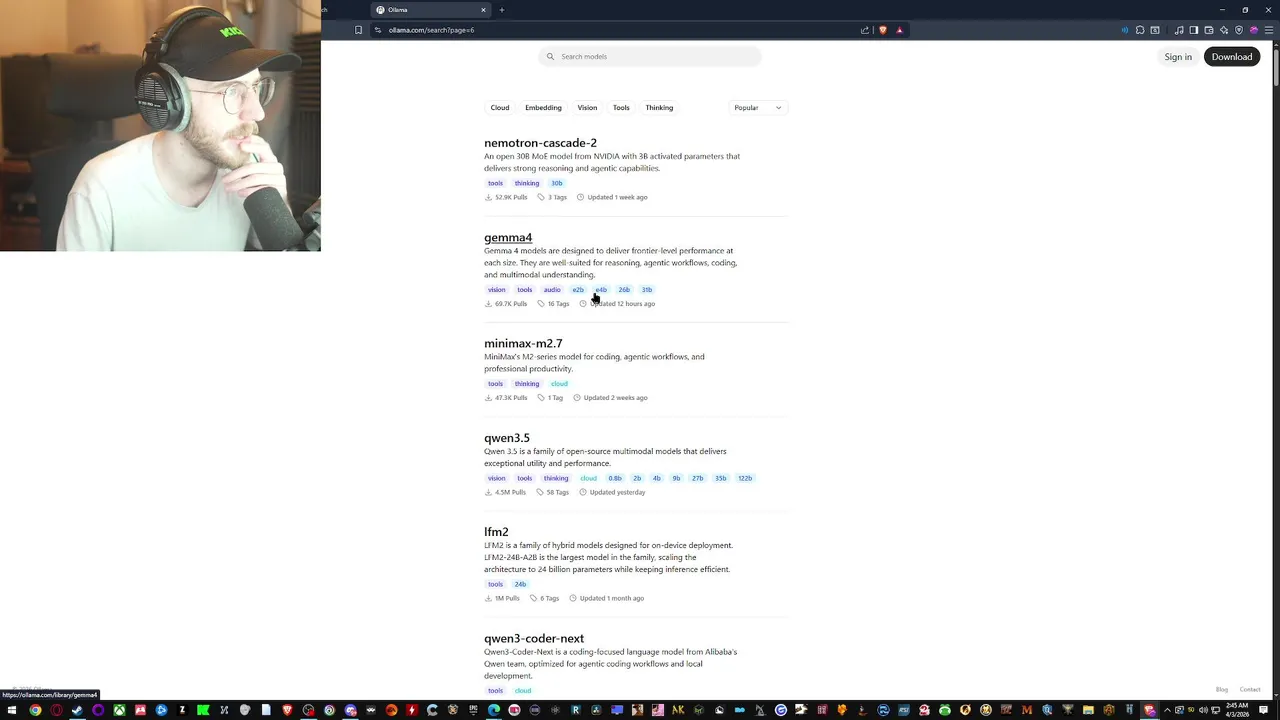Click the 0.8b tag under qwen3.5
Screen dimensions: 1280x720
[x=615, y=478]
